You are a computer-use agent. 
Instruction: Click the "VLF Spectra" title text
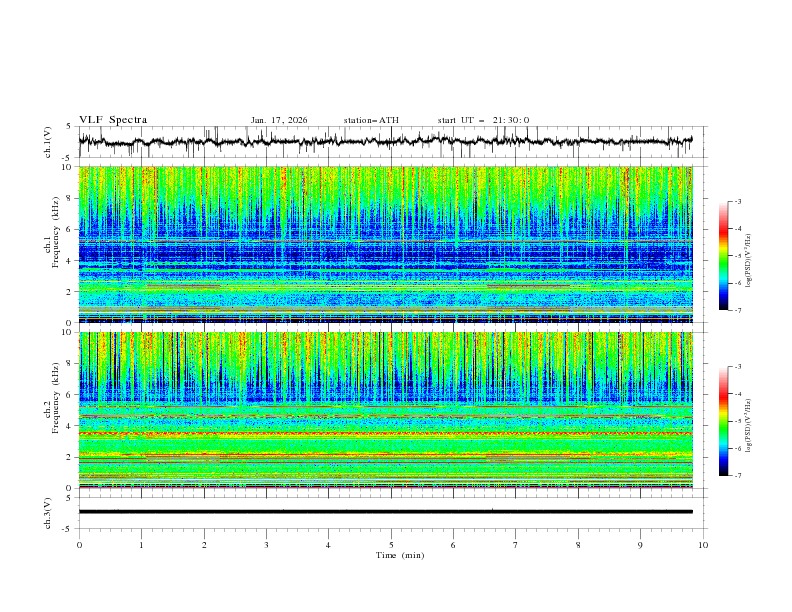pos(113,120)
